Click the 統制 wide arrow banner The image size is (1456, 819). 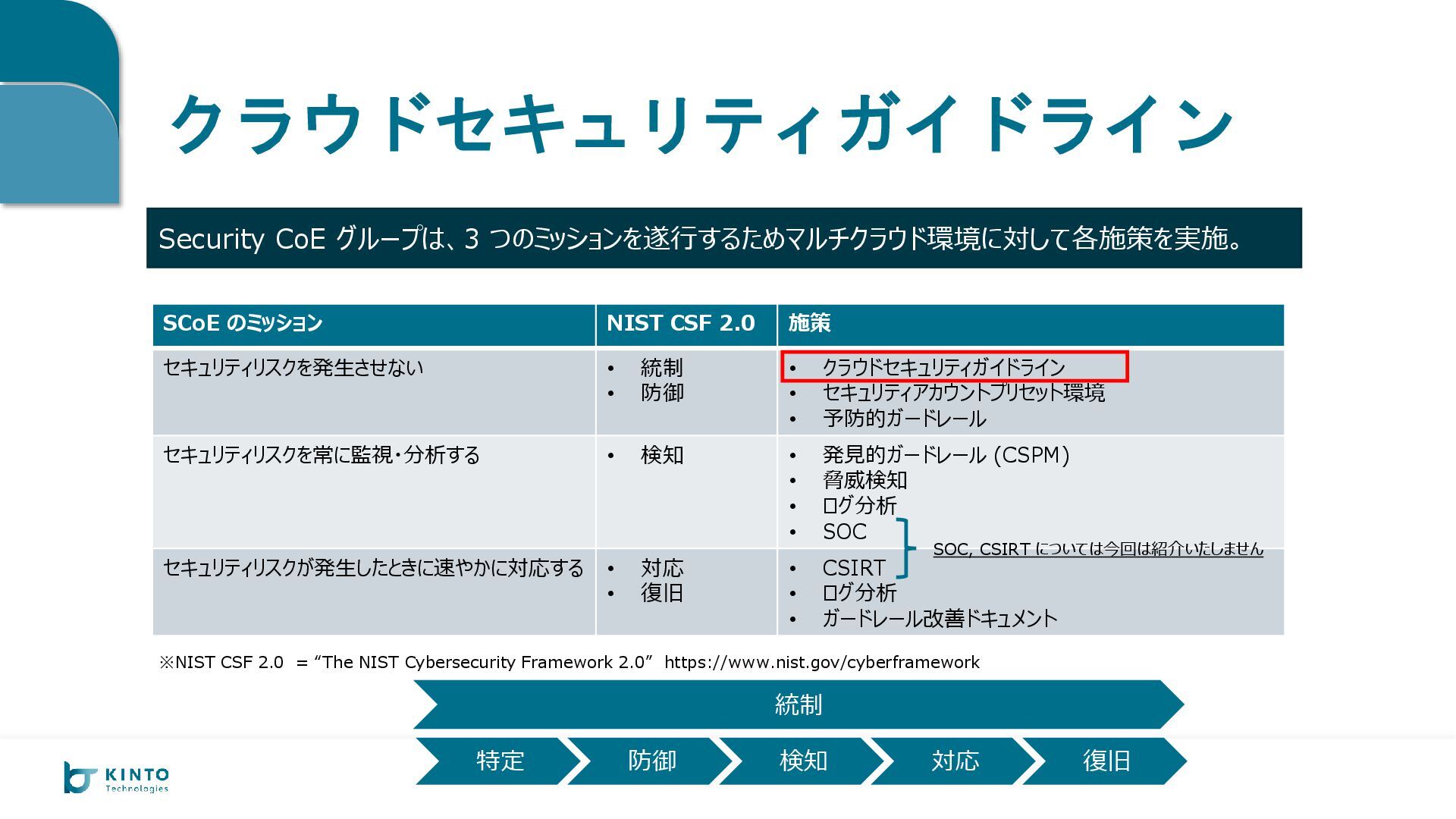click(x=798, y=704)
